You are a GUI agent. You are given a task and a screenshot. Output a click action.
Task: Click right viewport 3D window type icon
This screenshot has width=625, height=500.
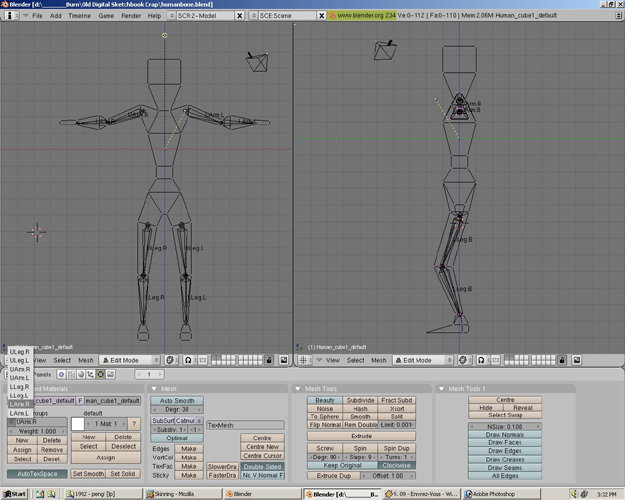303,360
